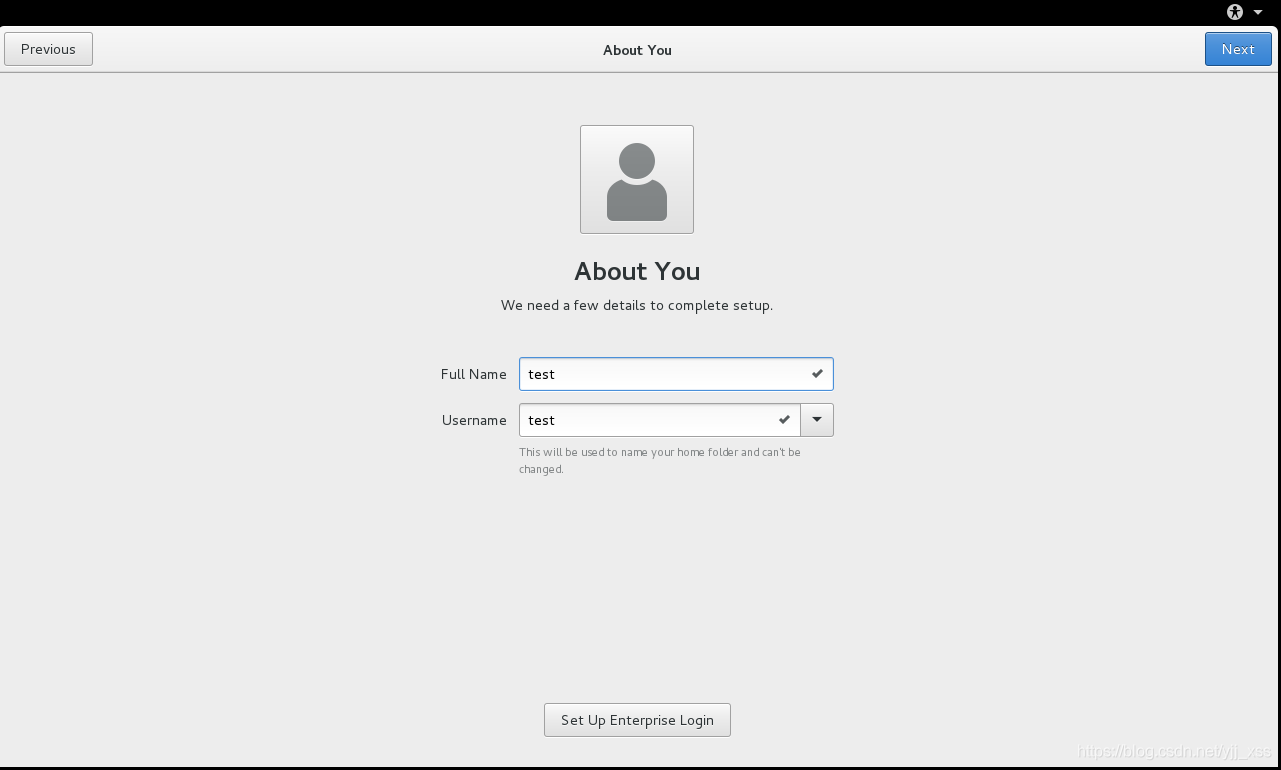
Task: Click the checkmark inside the Full Name field
Action: click(817, 374)
